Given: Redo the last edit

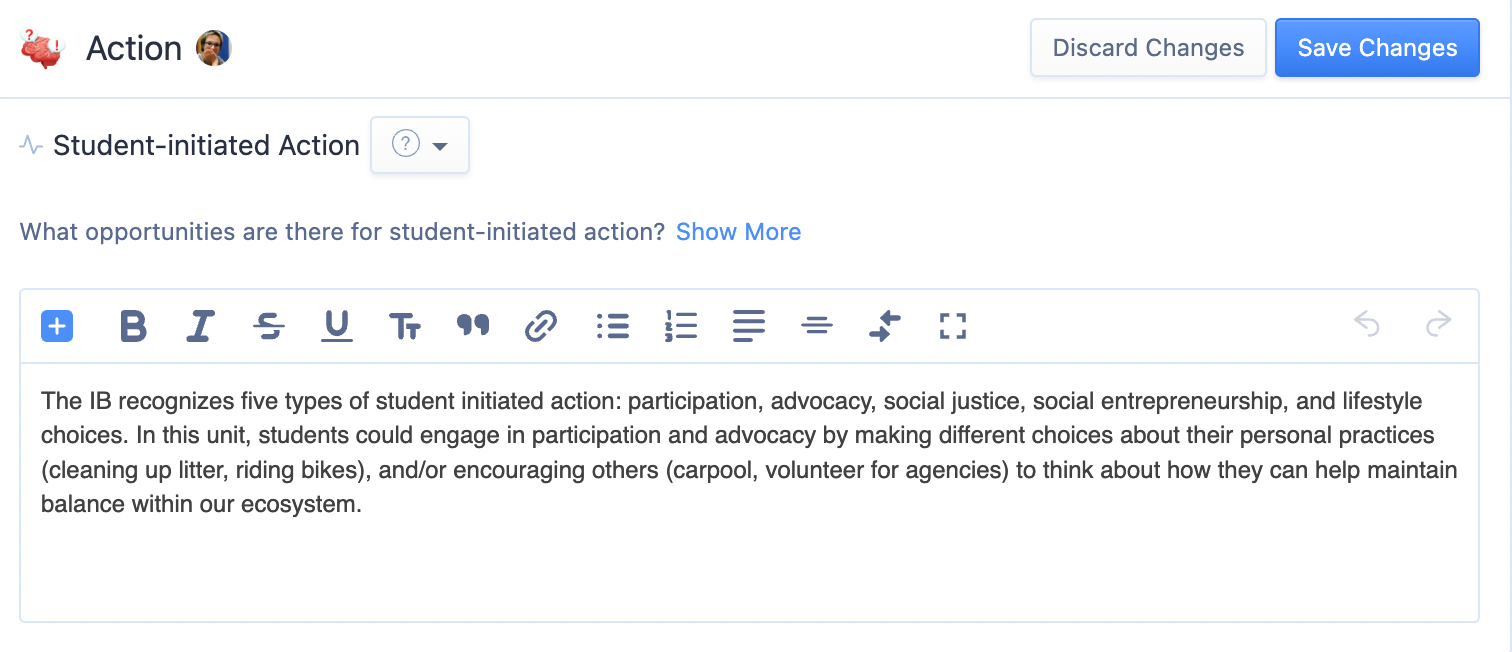Looking at the screenshot, I should click(1438, 324).
